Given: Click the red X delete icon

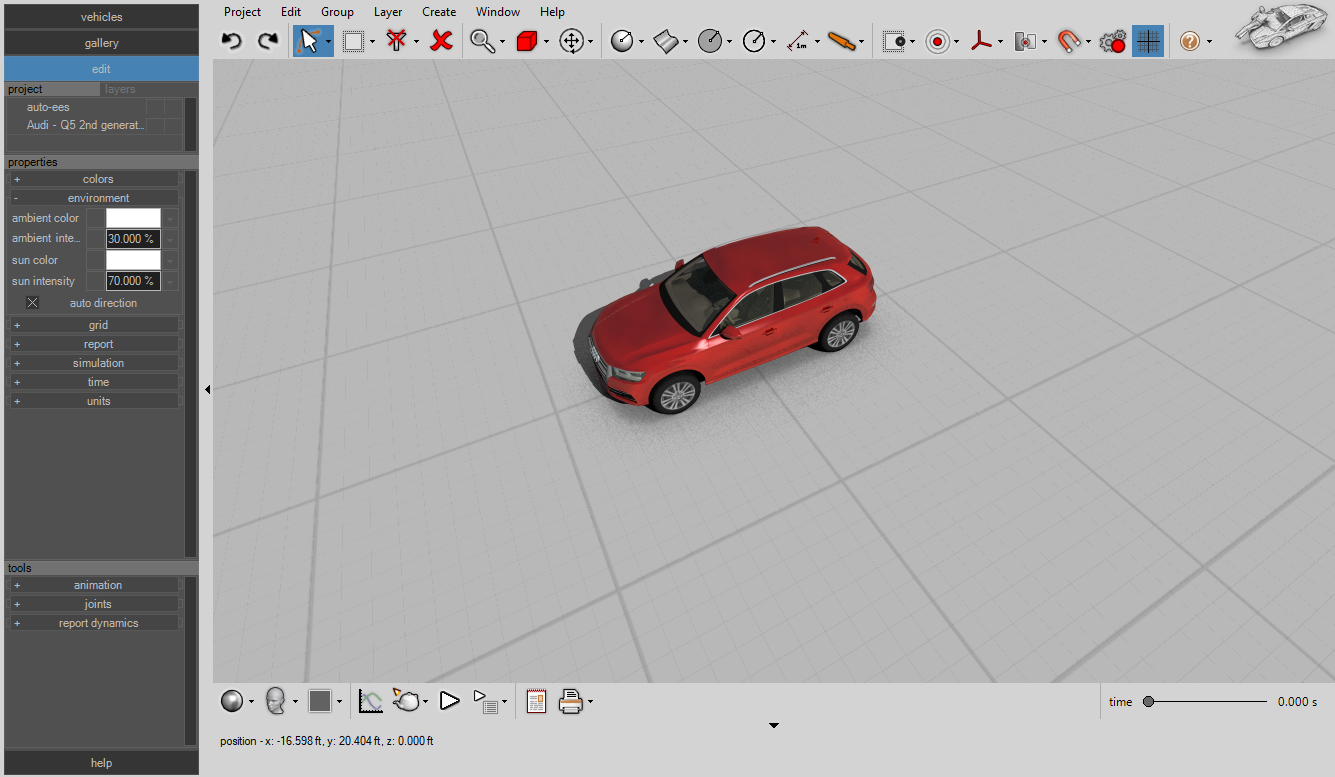Looking at the screenshot, I should [x=441, y=41].
